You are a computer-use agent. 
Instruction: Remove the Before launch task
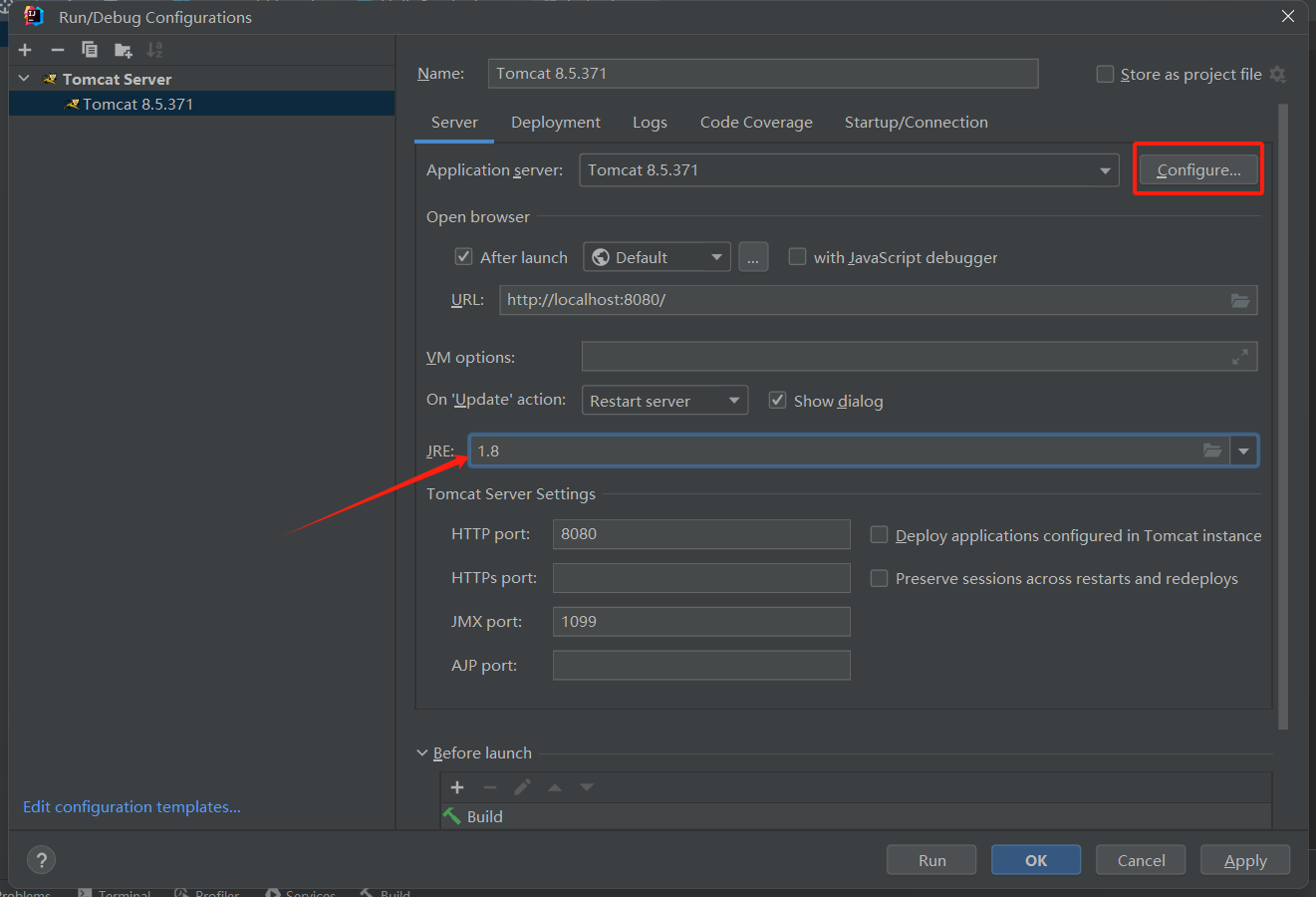[489, 787]
